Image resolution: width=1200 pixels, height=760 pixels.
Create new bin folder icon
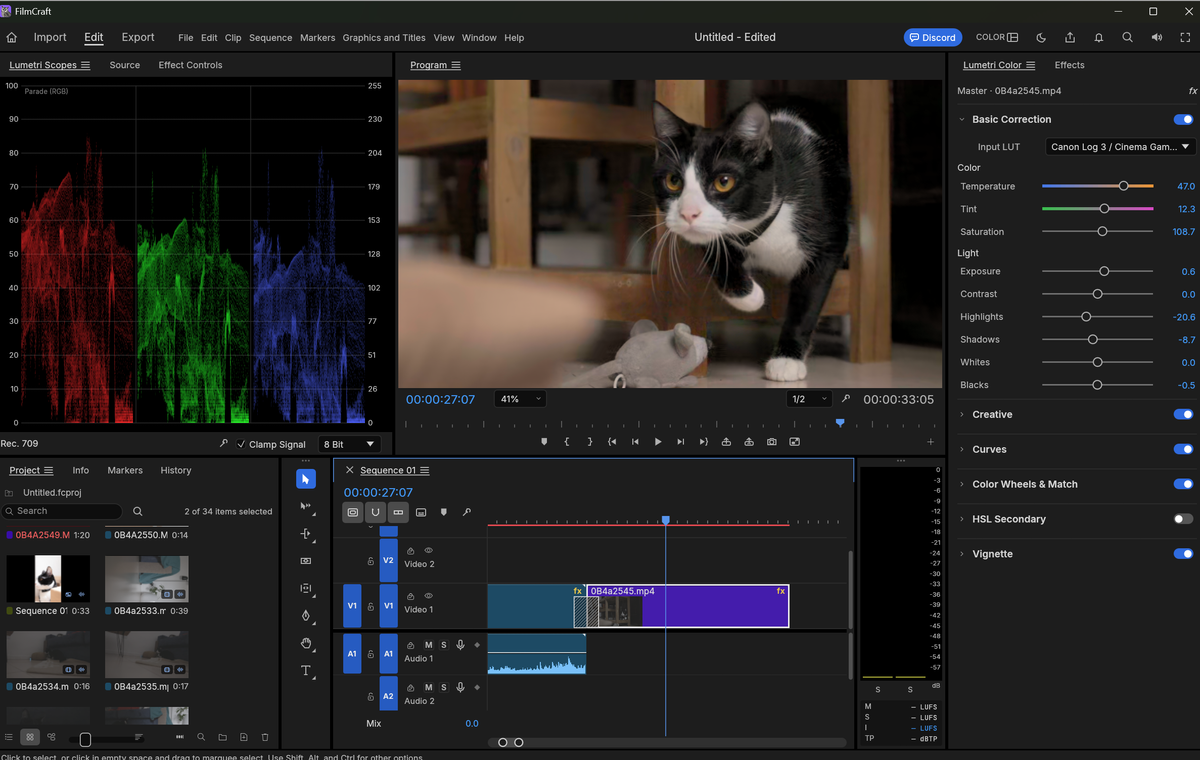[222, 737]
